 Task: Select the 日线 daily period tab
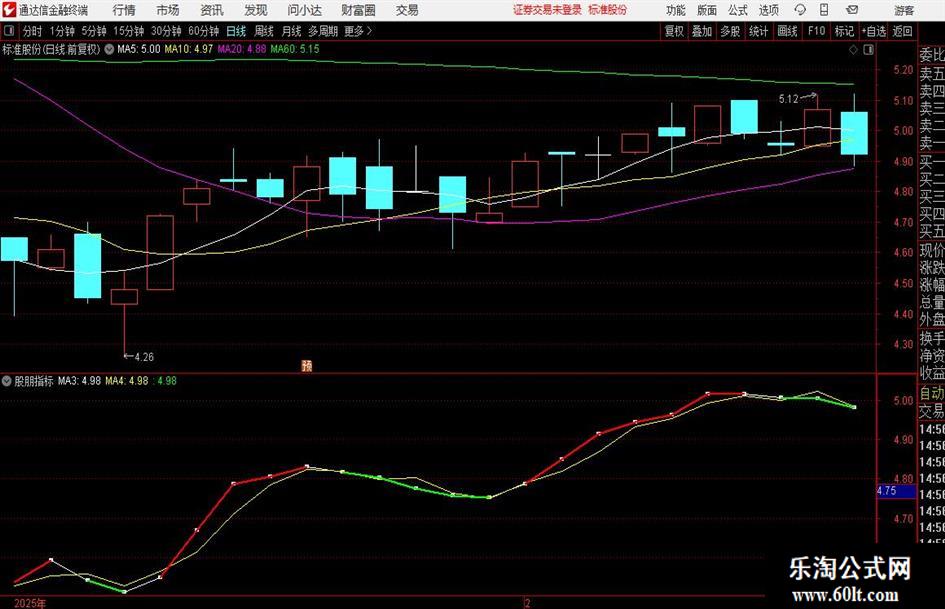(x=236, y=31)
